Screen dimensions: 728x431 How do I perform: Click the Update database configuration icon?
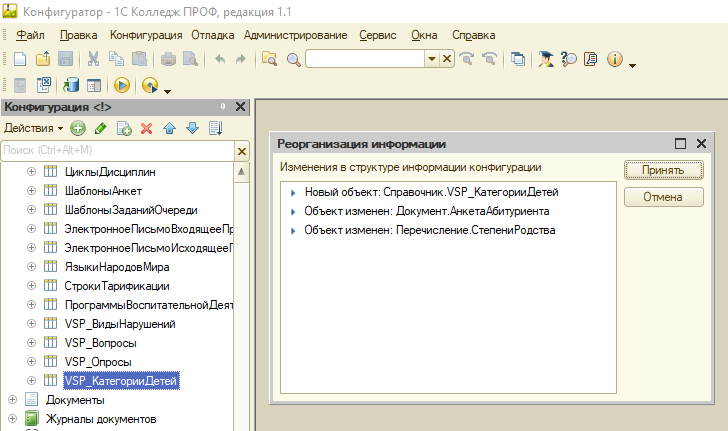tap(71, 85)
